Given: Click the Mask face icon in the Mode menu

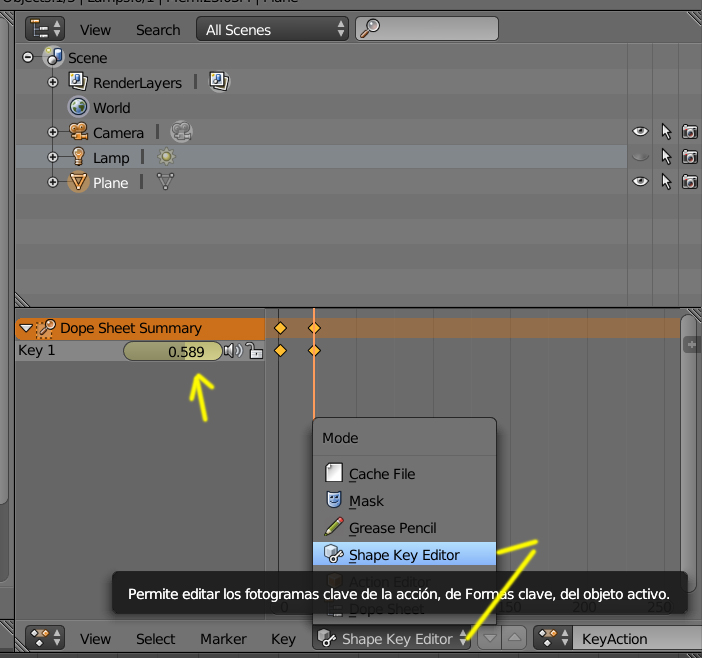Looking at the screenshot, I should 334,500.
